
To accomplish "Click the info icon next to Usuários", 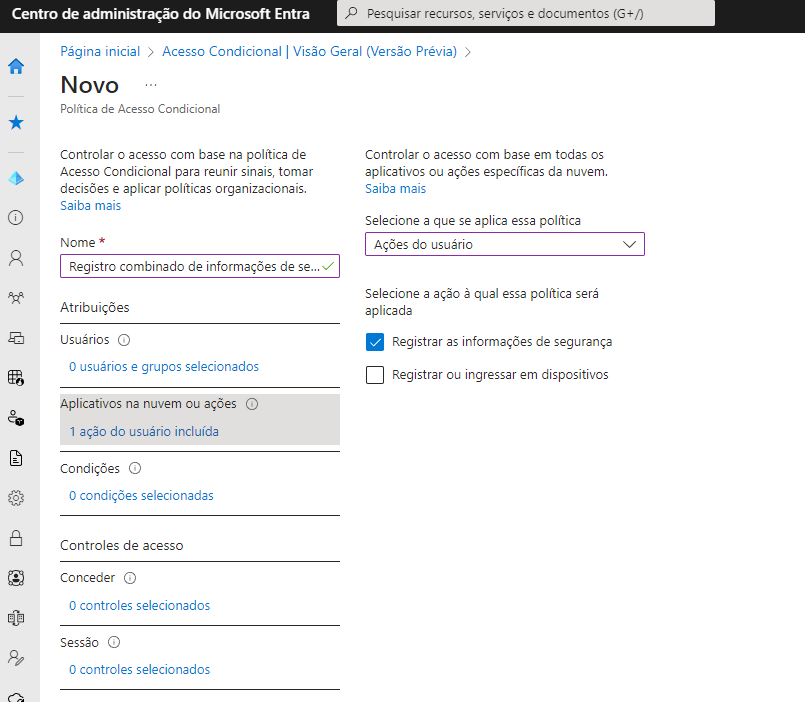I will tap(123, 340).
